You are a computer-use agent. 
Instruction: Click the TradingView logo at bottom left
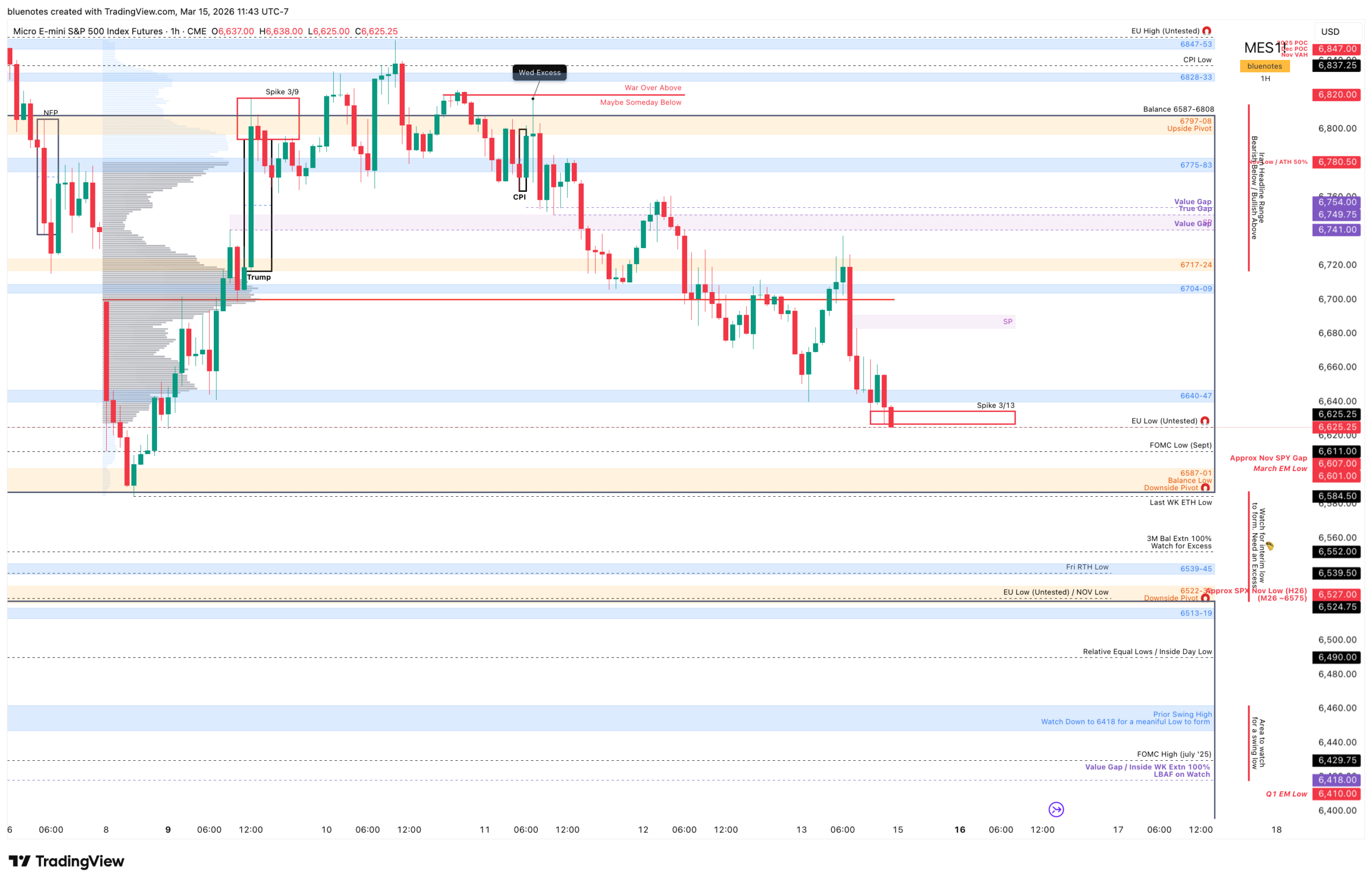(66, 861)
